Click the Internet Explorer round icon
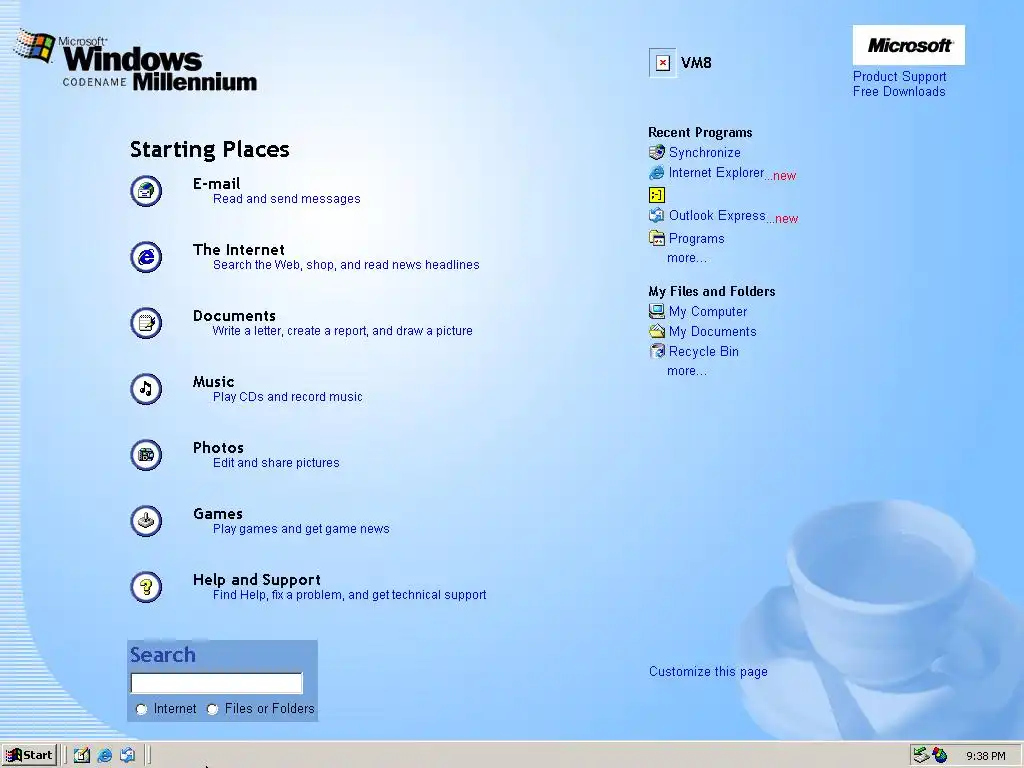The image size is (1024, 768). point(146,257)
